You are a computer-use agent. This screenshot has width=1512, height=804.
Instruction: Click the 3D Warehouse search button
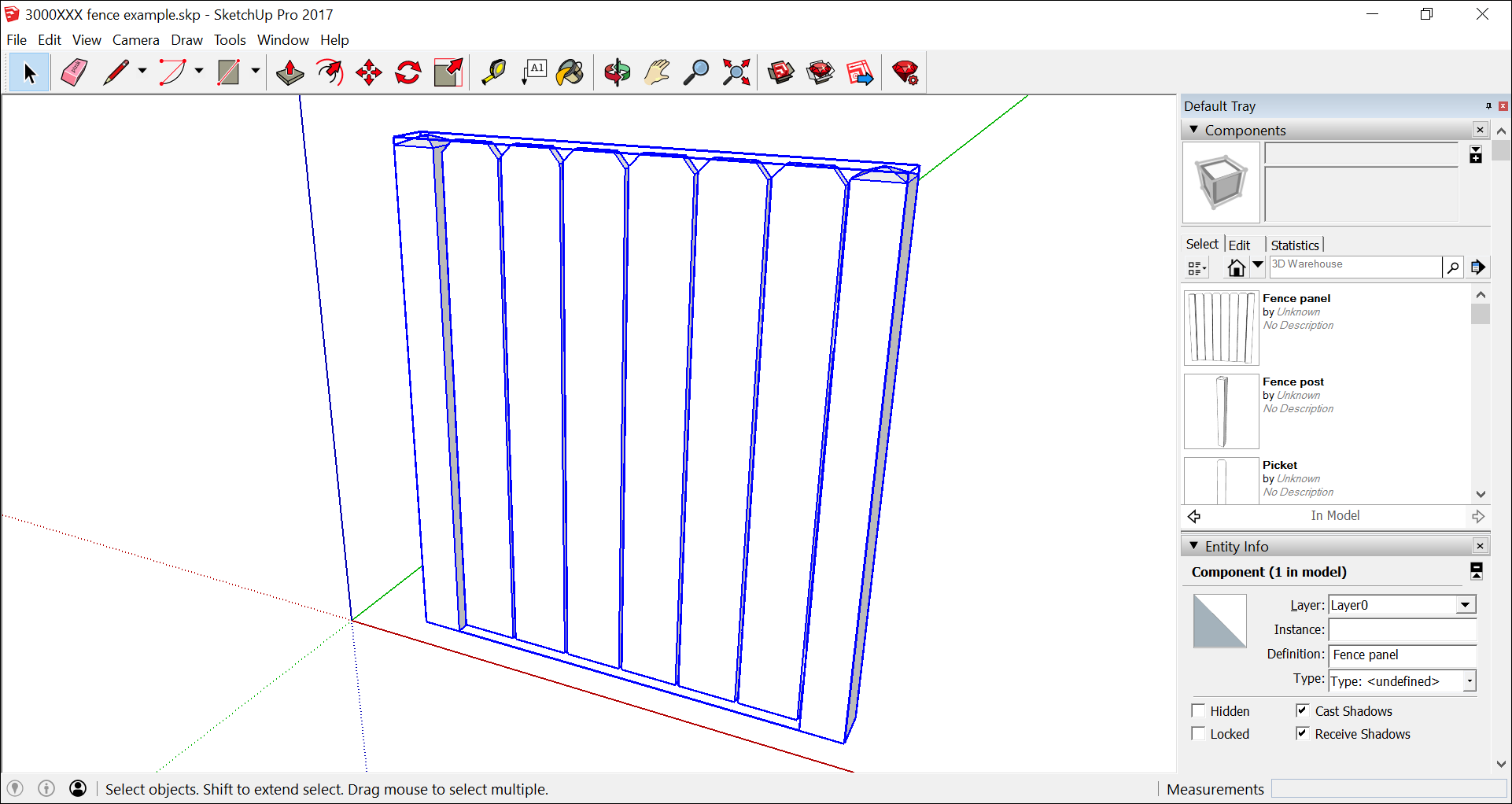(1452, 267)
